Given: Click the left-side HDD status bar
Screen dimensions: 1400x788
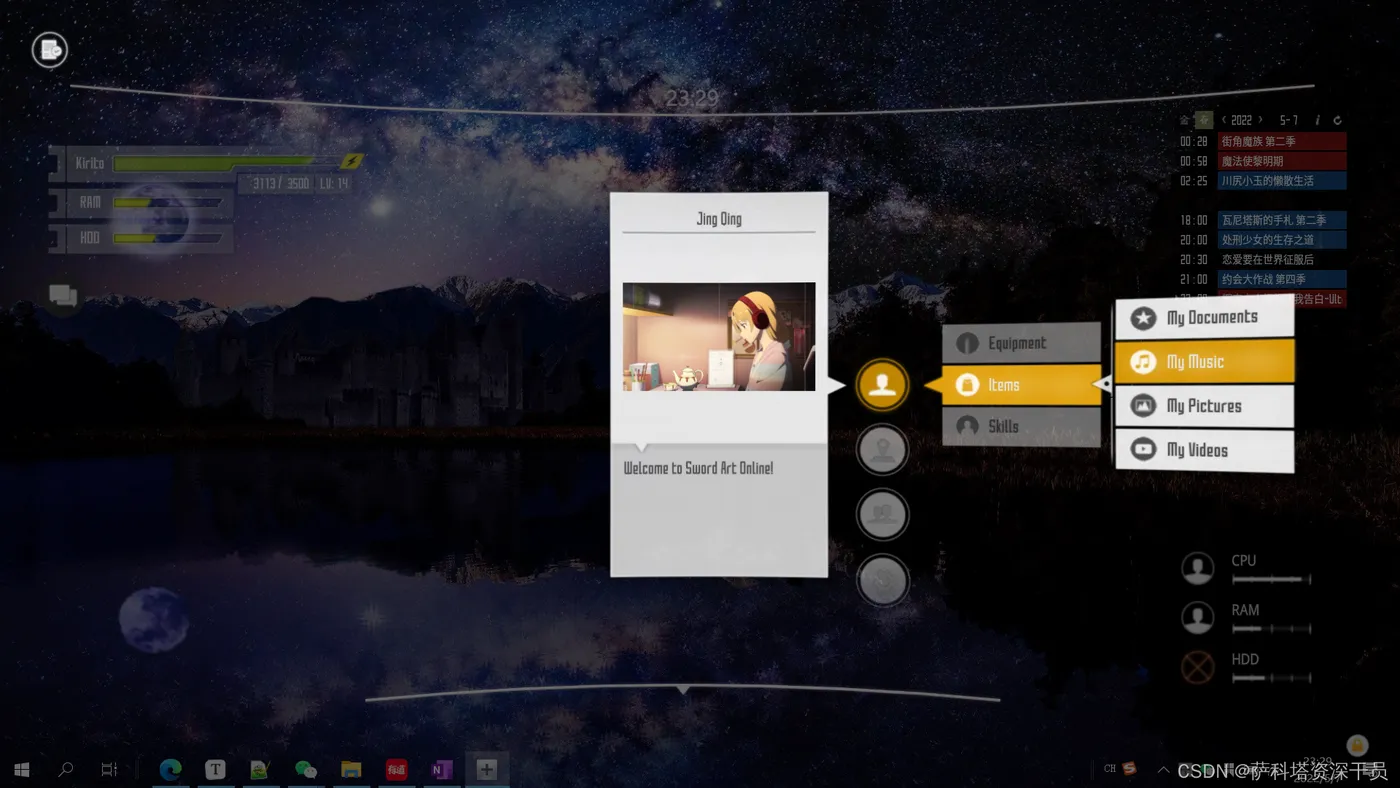Looking at the screenshot, I should tap(168, 238).
